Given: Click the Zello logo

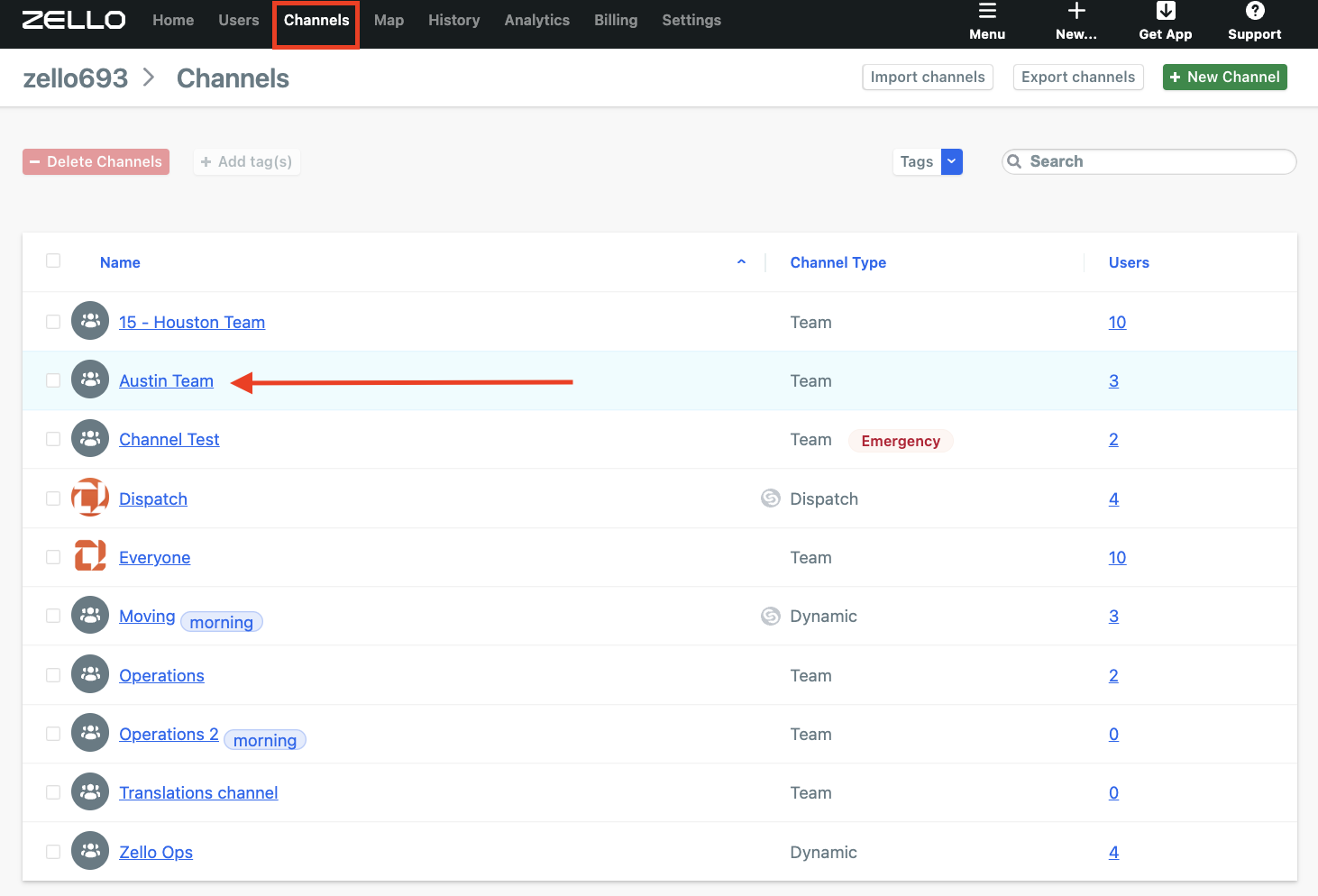Looking at the screenshot, I should tap(74, 20).
